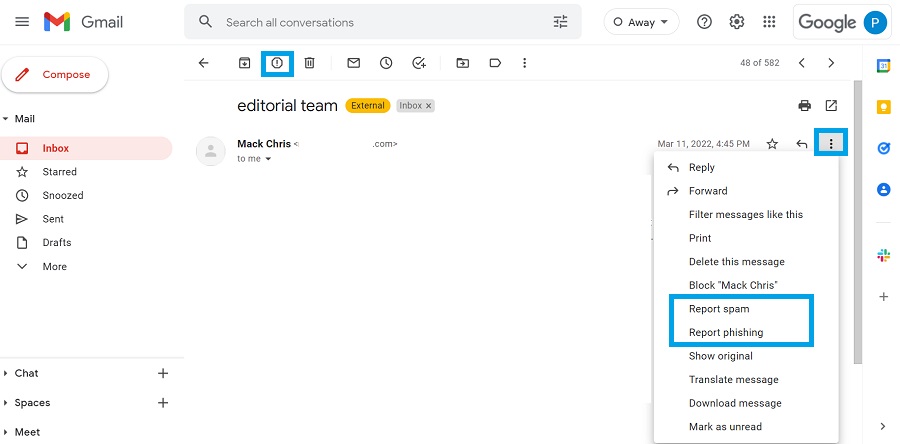This screenshot has width=900, height=444.
Task: Expand the Meet section
Action: pyautogui.click(x=6, y=432)
